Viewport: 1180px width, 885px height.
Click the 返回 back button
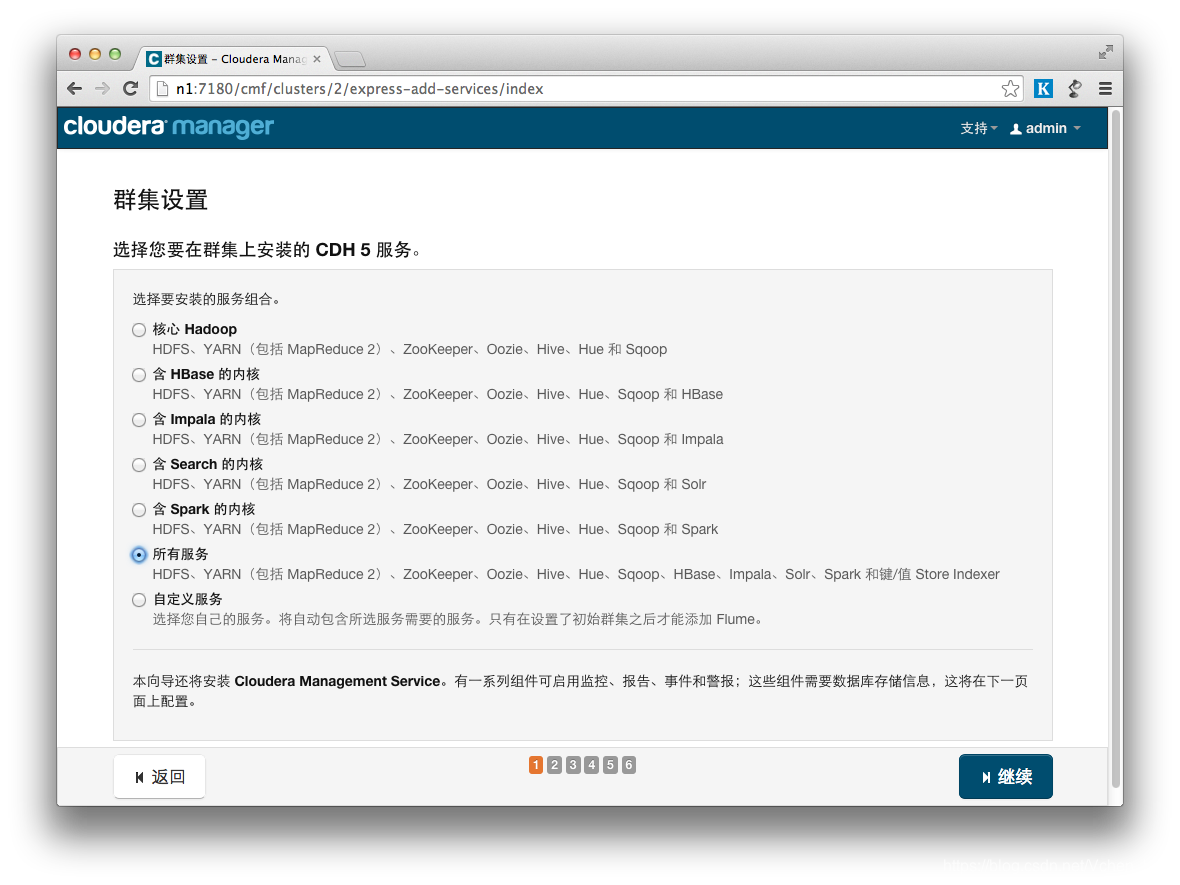pos(160,777)
